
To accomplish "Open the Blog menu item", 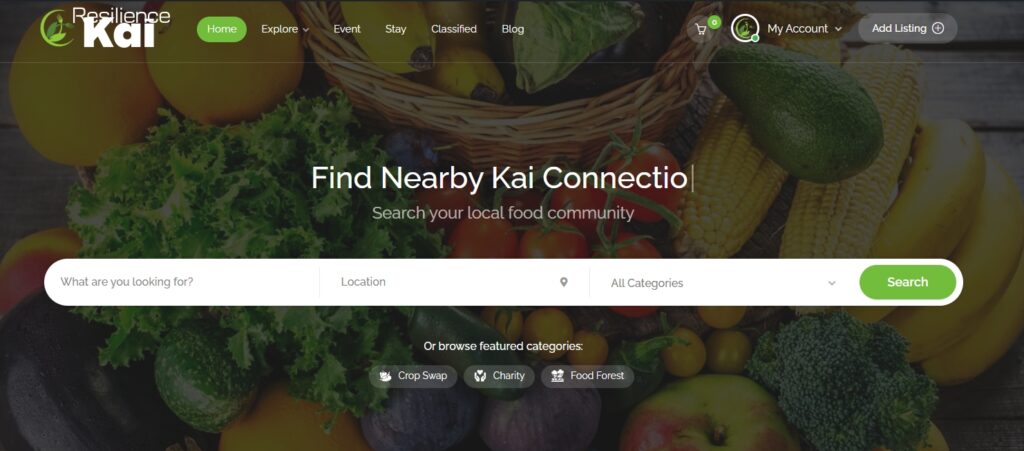I will [513, 29].
